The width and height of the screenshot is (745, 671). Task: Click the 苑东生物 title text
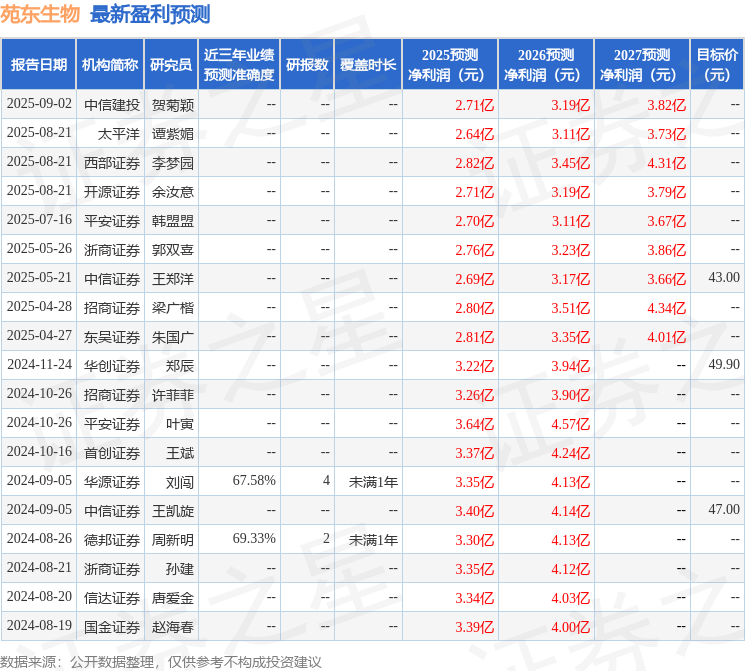click(40, 14)
